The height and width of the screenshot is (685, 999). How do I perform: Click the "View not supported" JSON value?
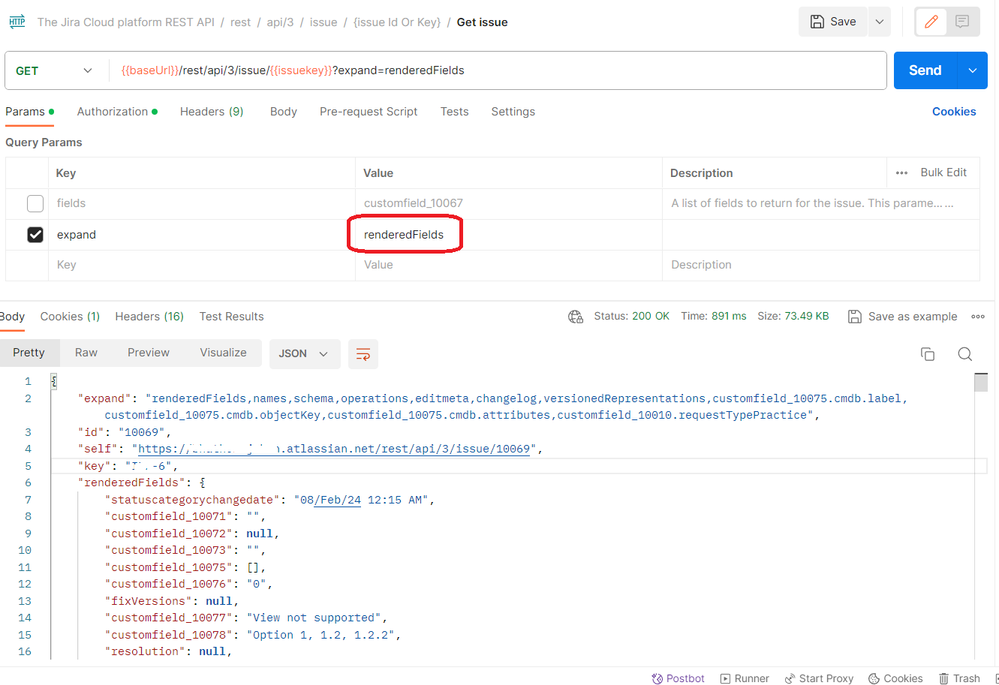coord(313,617)
